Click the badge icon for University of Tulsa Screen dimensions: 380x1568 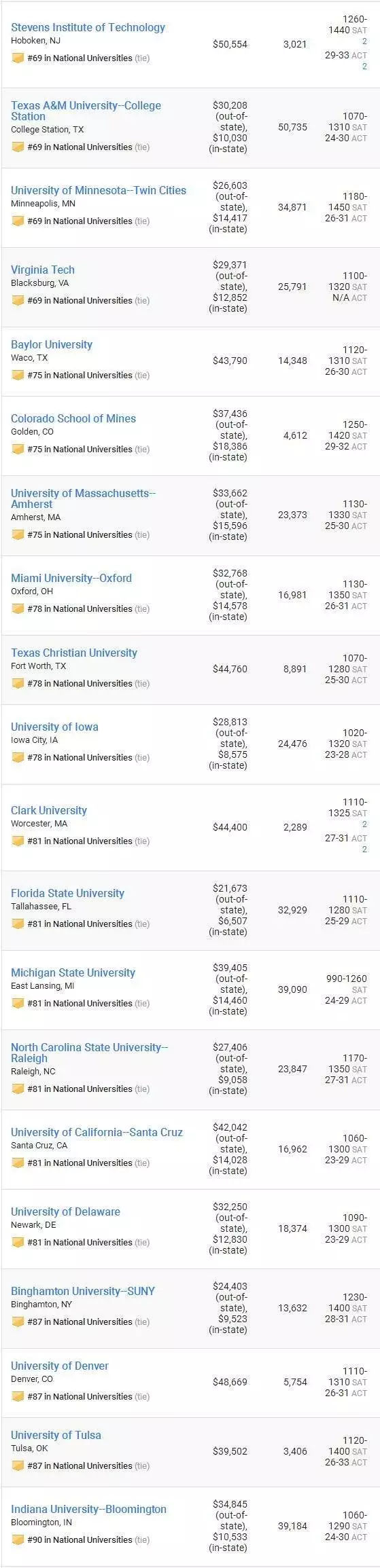(x=18, y=1465)
